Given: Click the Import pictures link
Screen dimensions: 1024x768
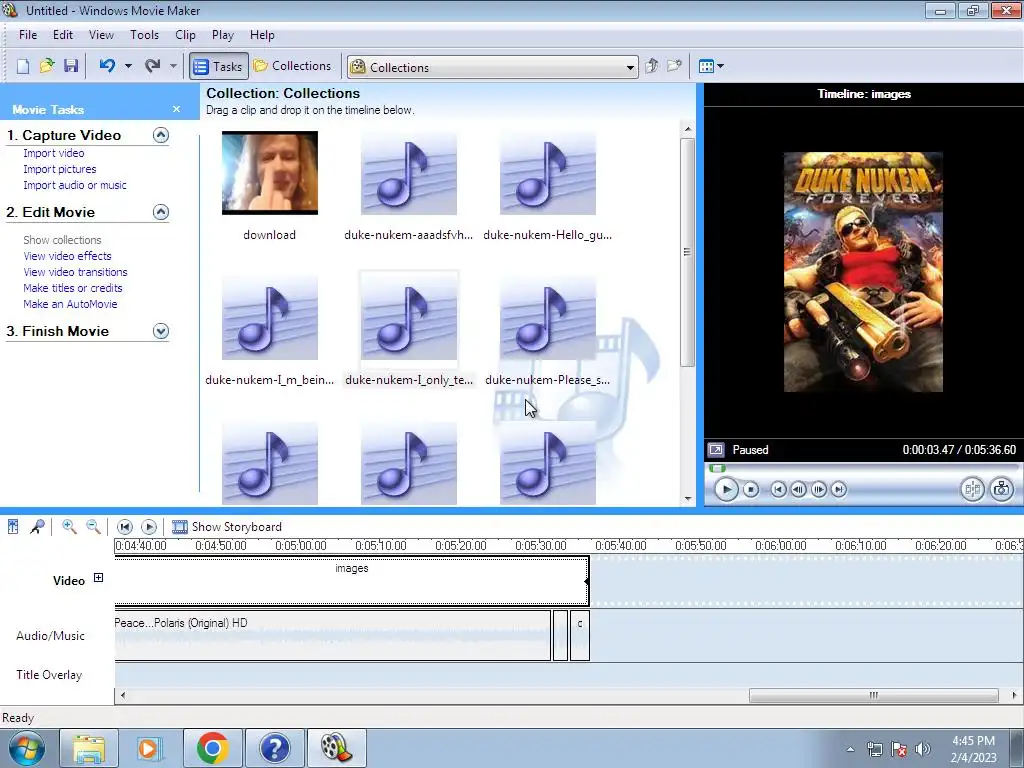Looking at the screenshot, I should (x=59, y=169).
